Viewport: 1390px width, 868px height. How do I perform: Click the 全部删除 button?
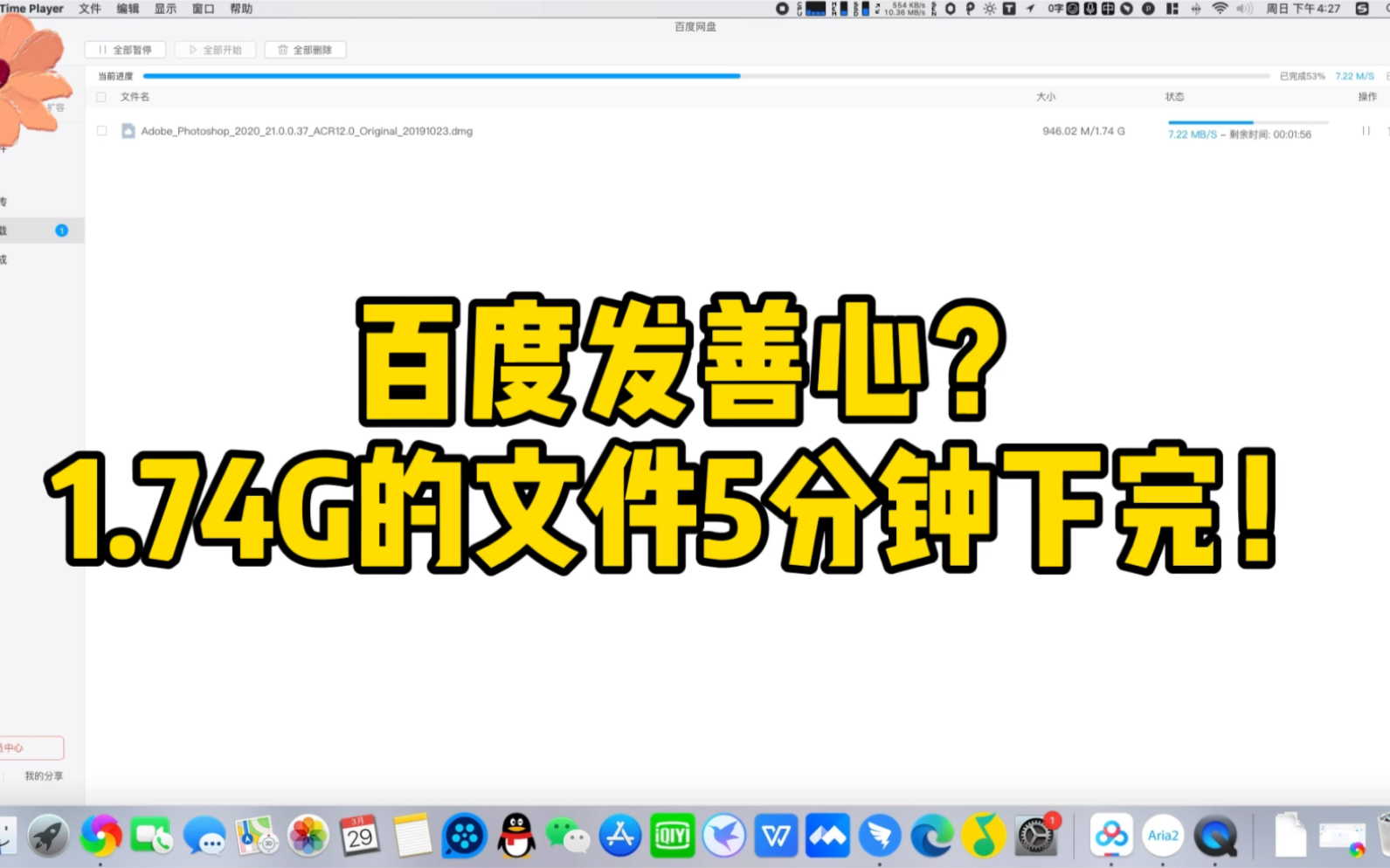click(x=305, y=50)
